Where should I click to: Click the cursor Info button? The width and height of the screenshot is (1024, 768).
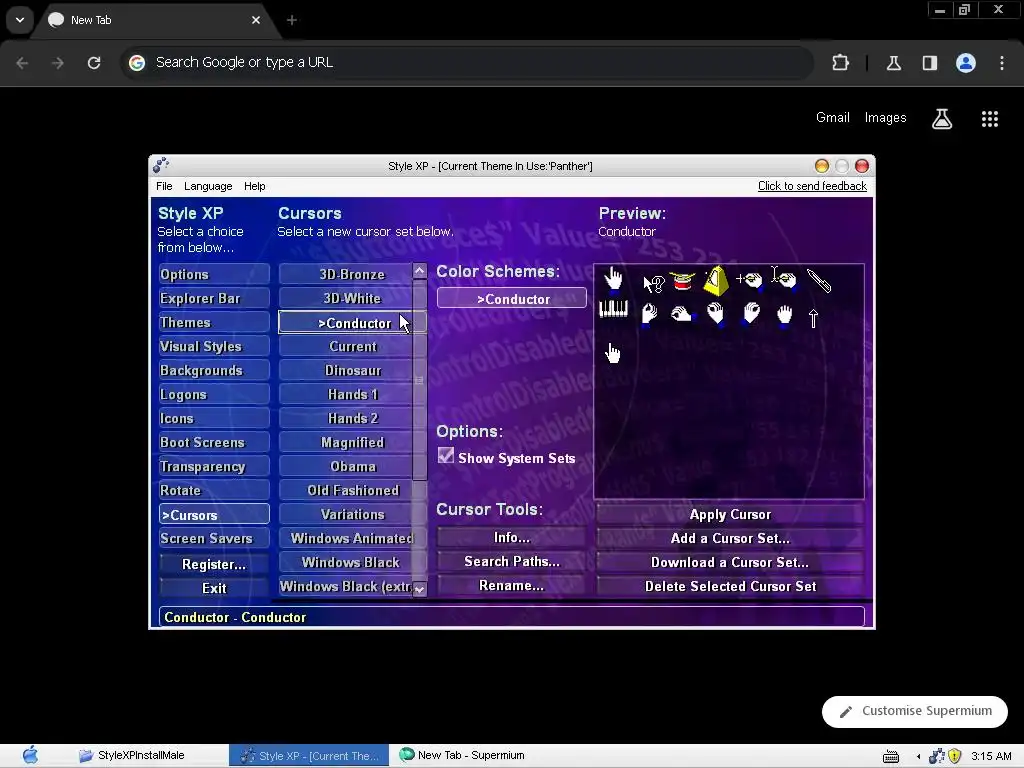[511, 537]
